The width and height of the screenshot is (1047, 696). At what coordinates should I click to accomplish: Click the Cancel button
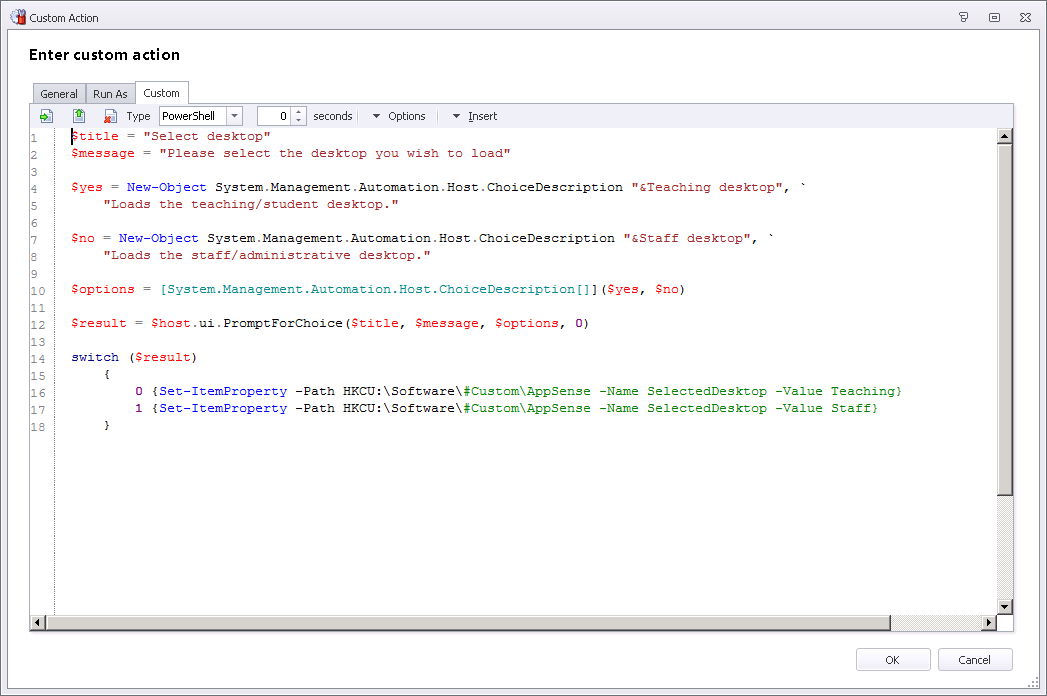click(975, 660)
